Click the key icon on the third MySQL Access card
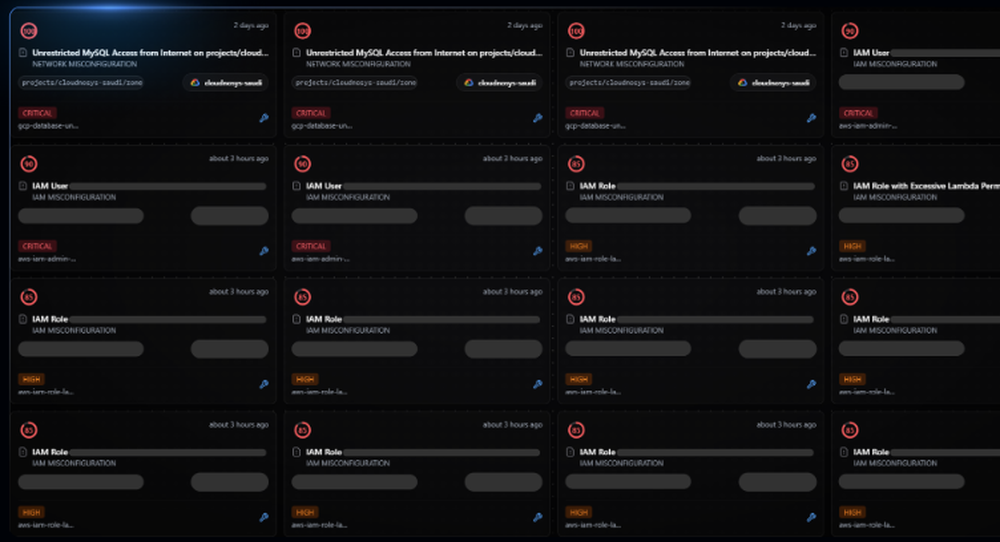The width and height of the screenshot is (1000, 542). click(x=811, y=118)
